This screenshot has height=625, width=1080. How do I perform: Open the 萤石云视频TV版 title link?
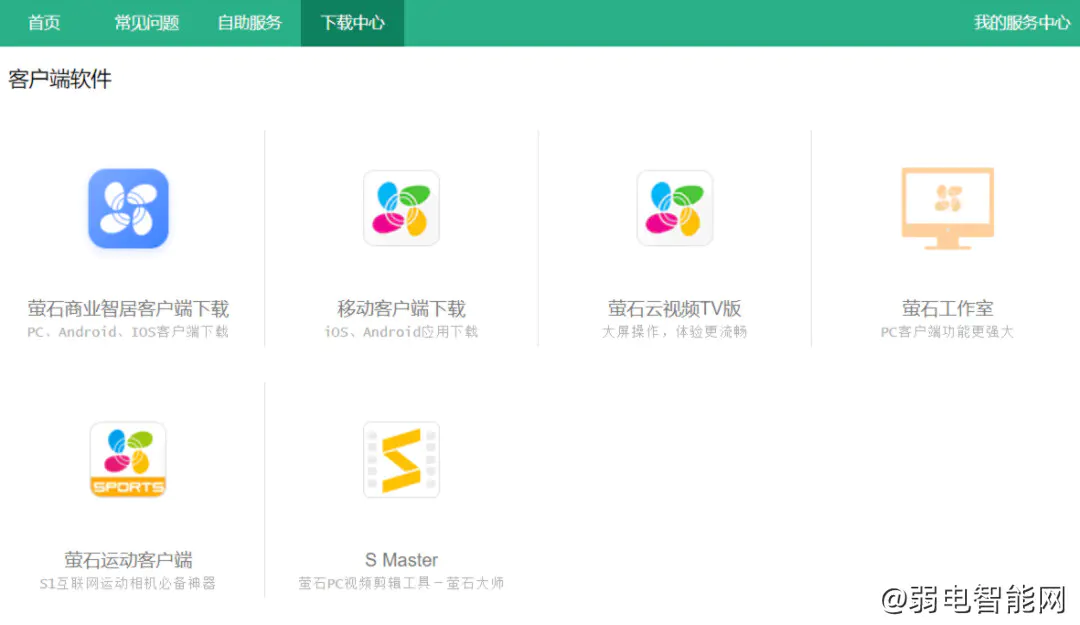coord(674,308)
